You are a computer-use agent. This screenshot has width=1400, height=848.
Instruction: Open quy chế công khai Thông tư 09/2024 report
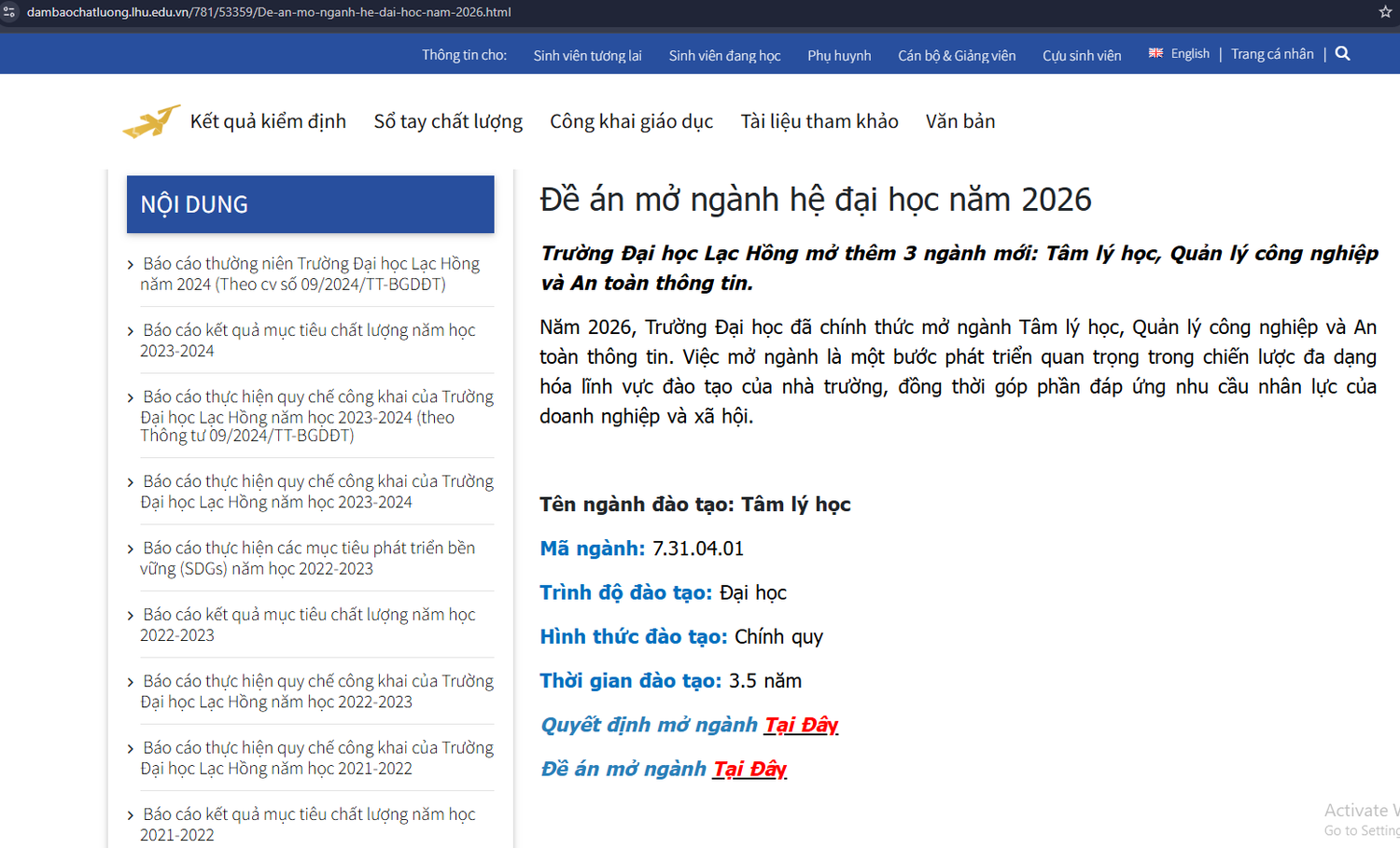point(317,416)
